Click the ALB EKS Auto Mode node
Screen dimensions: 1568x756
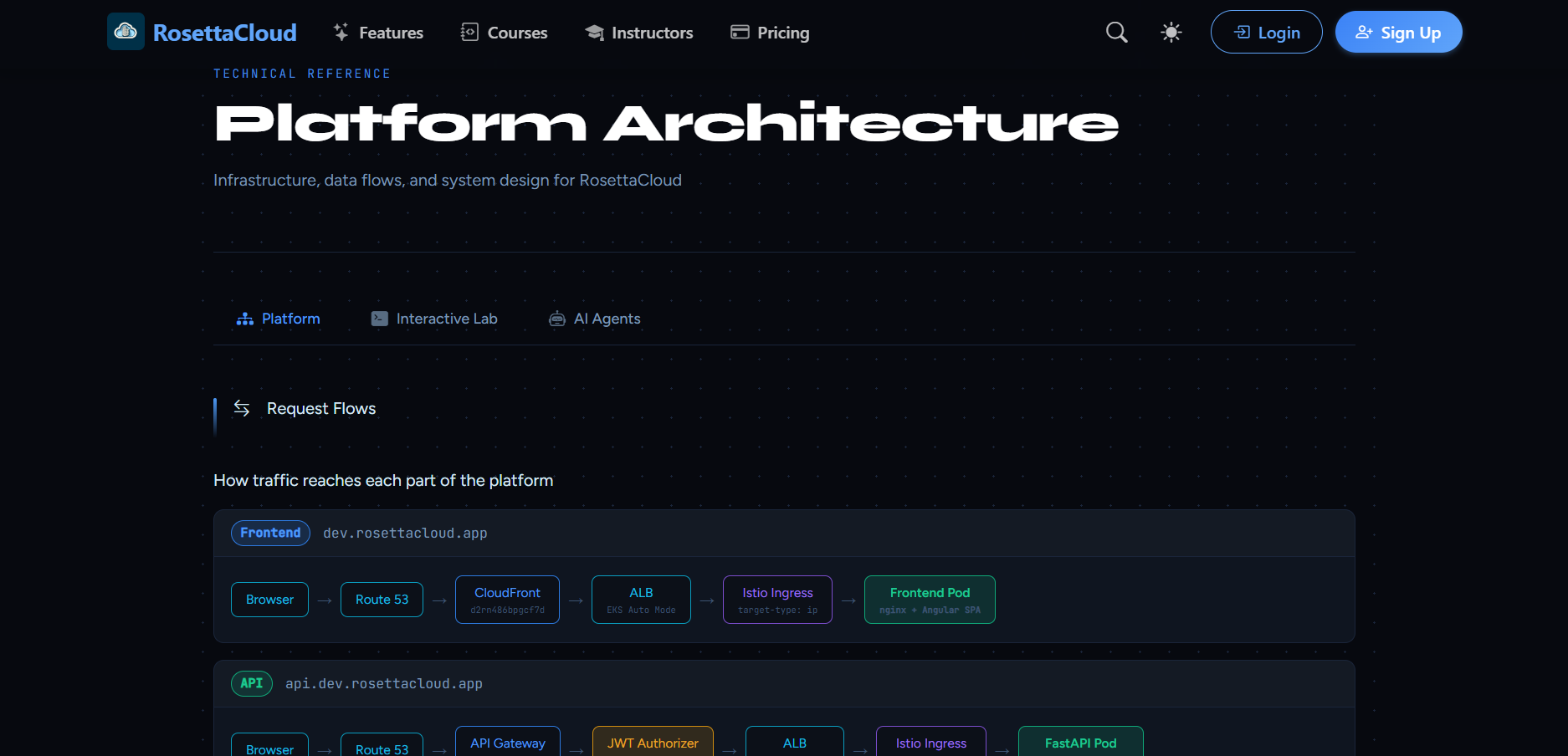[641, 600]
